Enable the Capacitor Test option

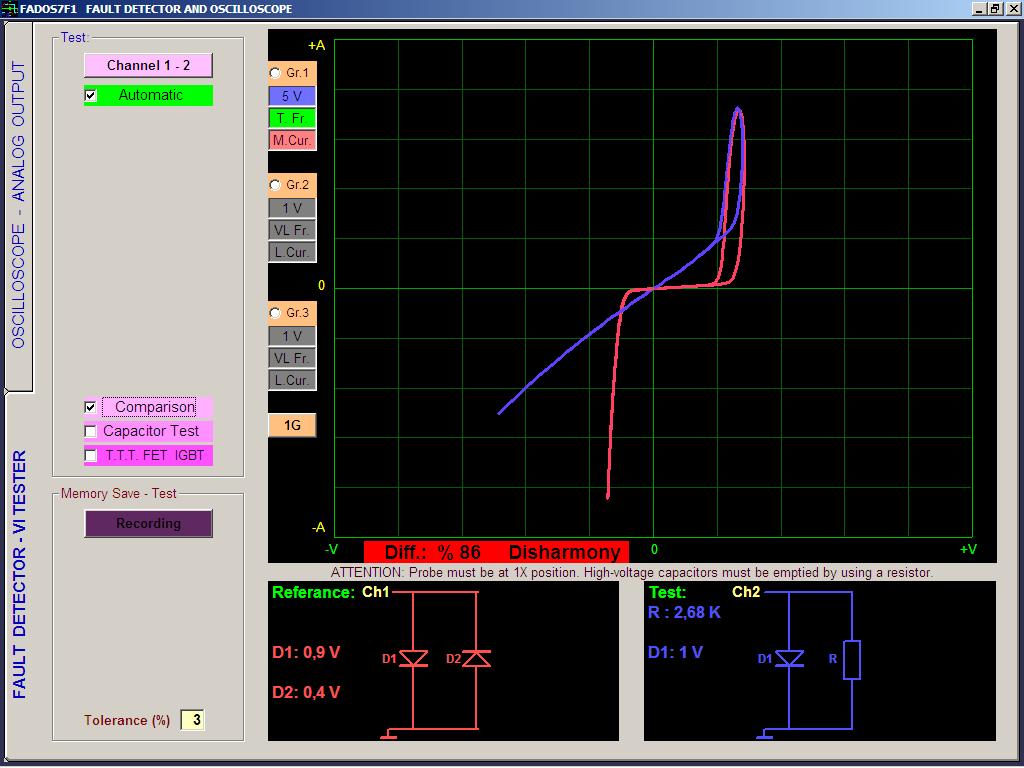coord(90,431)
